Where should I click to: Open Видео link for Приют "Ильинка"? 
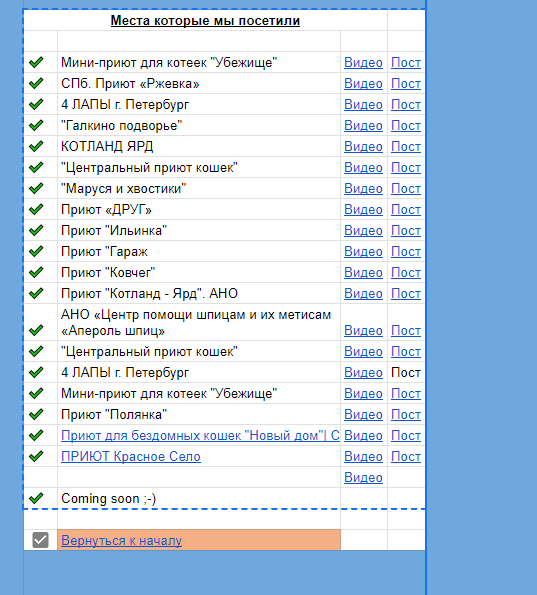pos(363,231)
